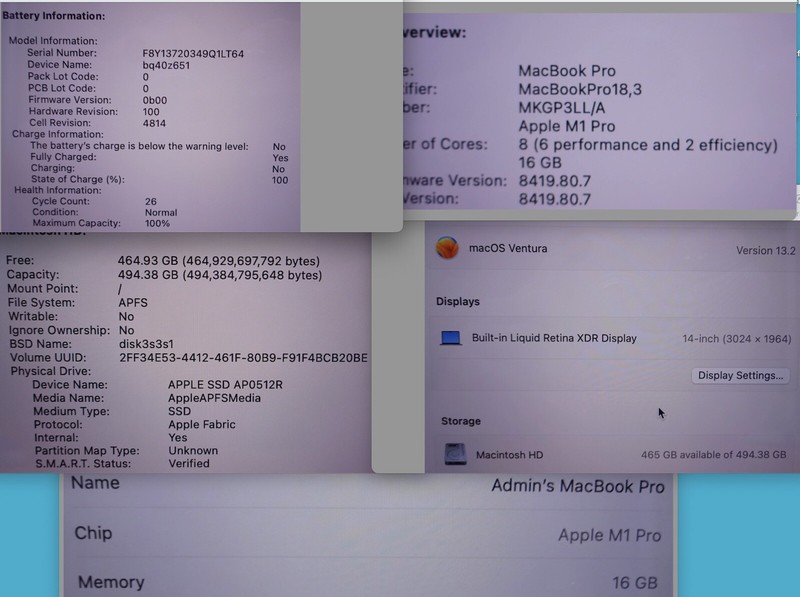Click the macOS Ventura label

click(x=508, y=248)
